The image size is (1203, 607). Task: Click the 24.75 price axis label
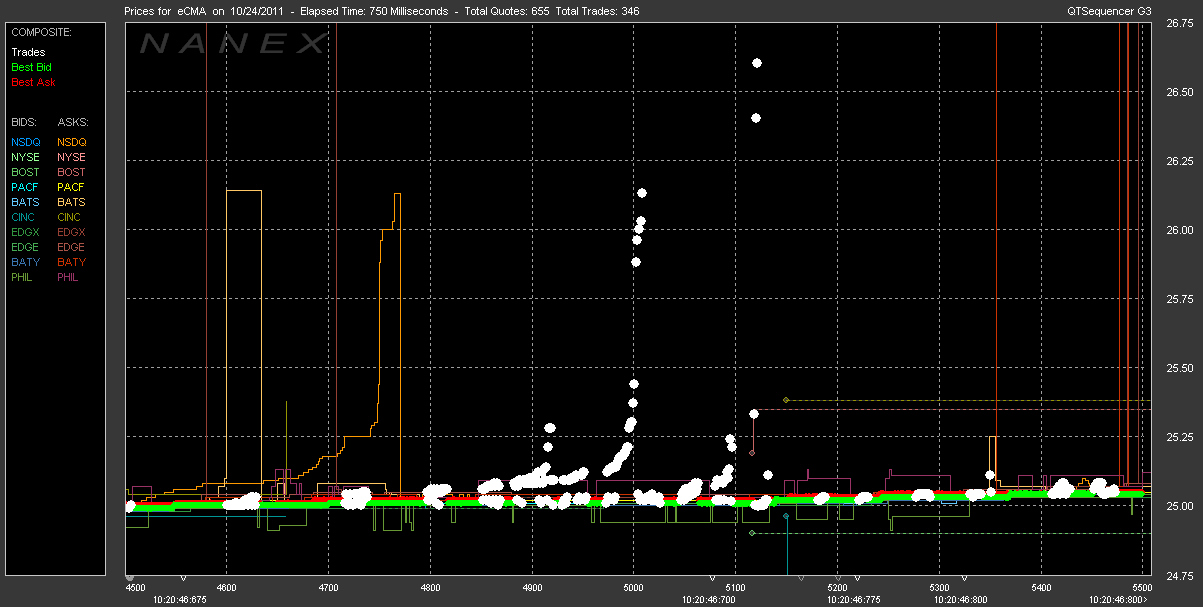point(1181,575)
